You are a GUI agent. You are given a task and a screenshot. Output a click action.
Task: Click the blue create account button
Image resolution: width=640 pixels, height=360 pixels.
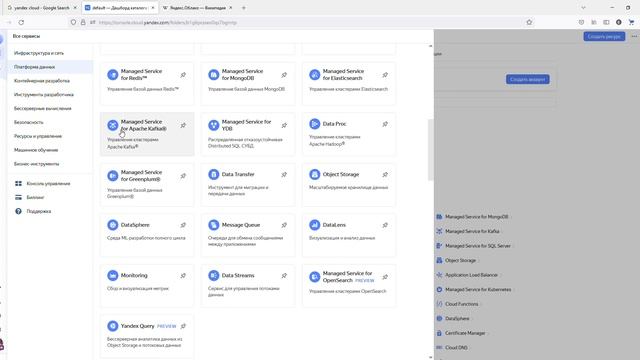pos(527,79)
